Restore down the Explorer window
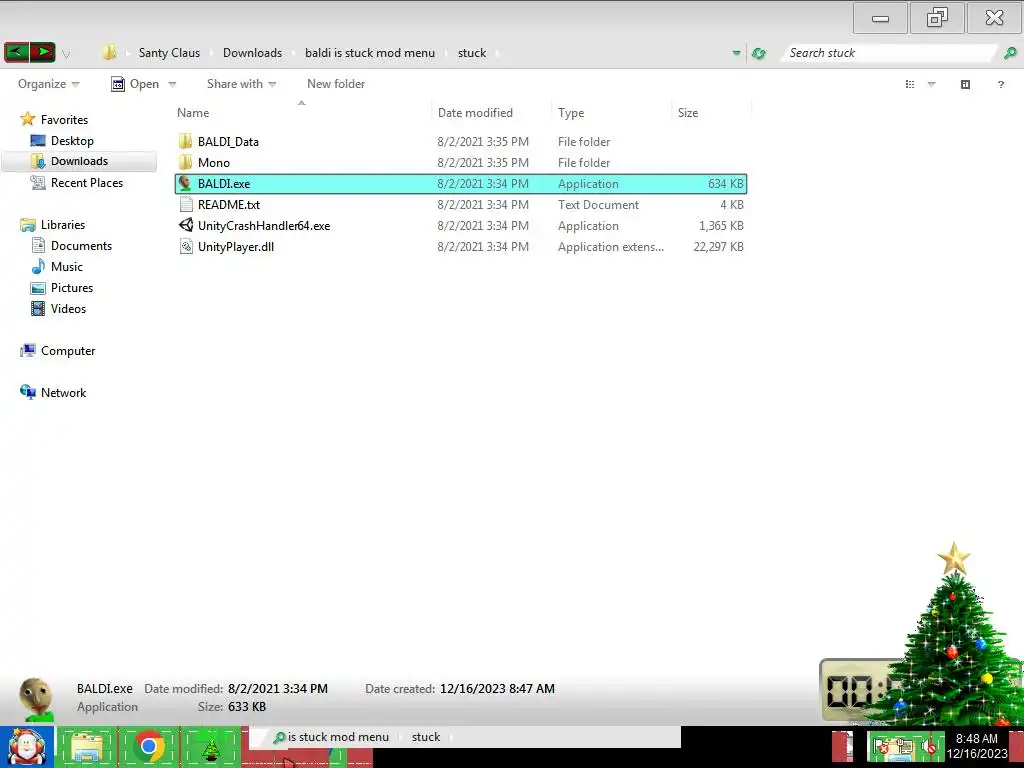 point(937,18)
